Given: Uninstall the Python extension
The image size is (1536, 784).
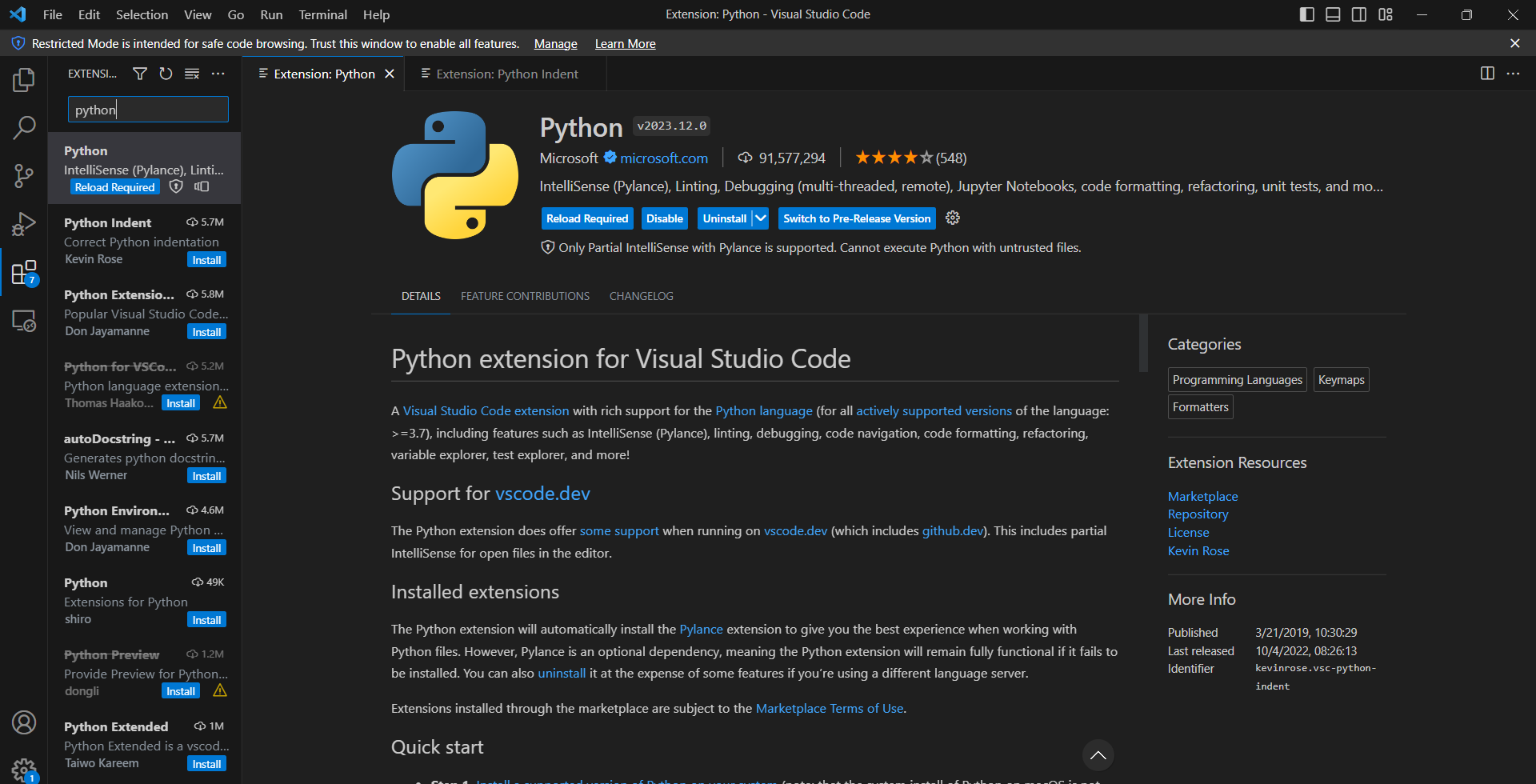Looking at the screenshot, I should pyautogui.click(x=724, y=218).
